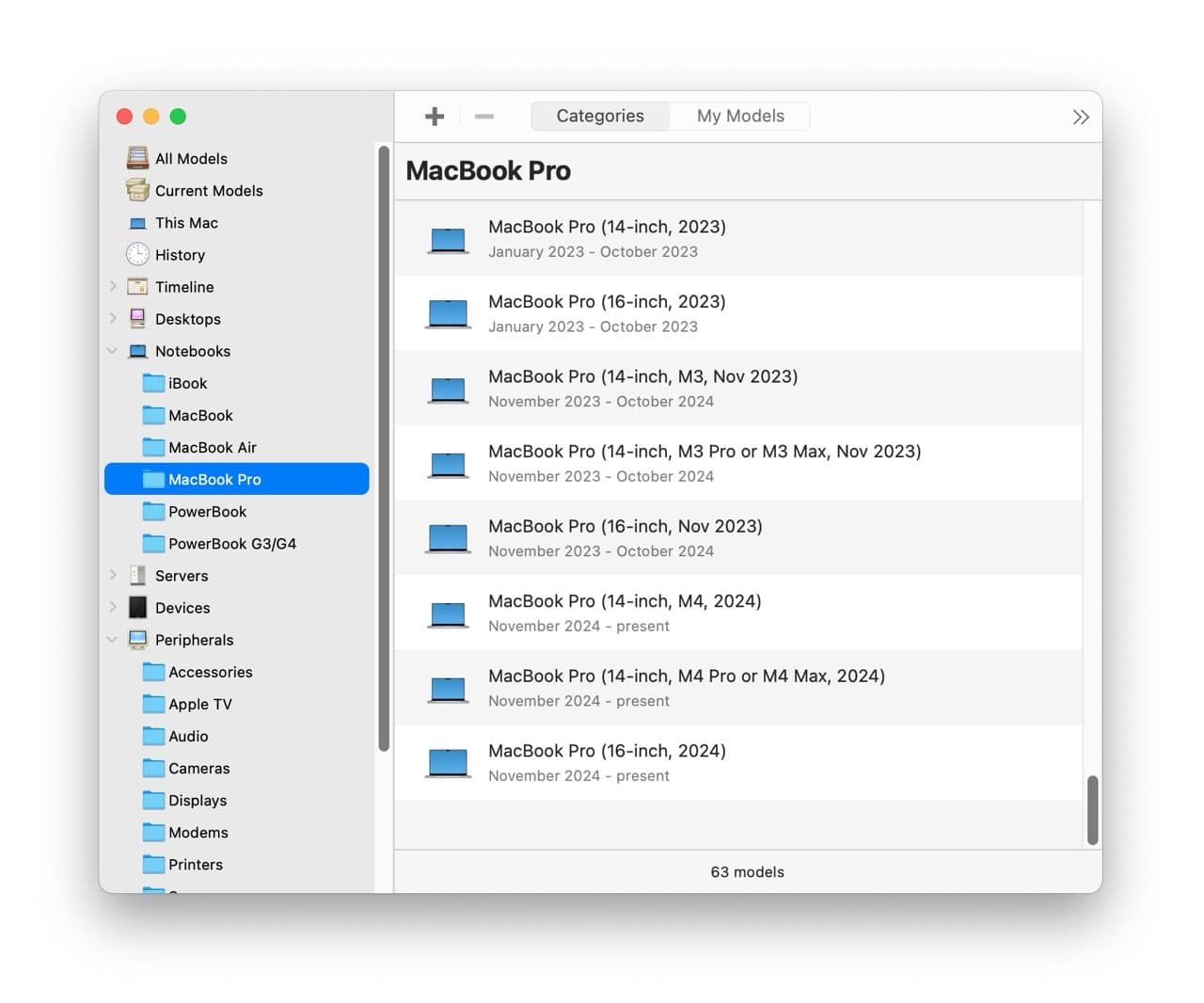Screen dimensions: 1204x1003
Task: Select the highlighted MacBook Pro sidebar folder
Action: [x=237, y=479]
